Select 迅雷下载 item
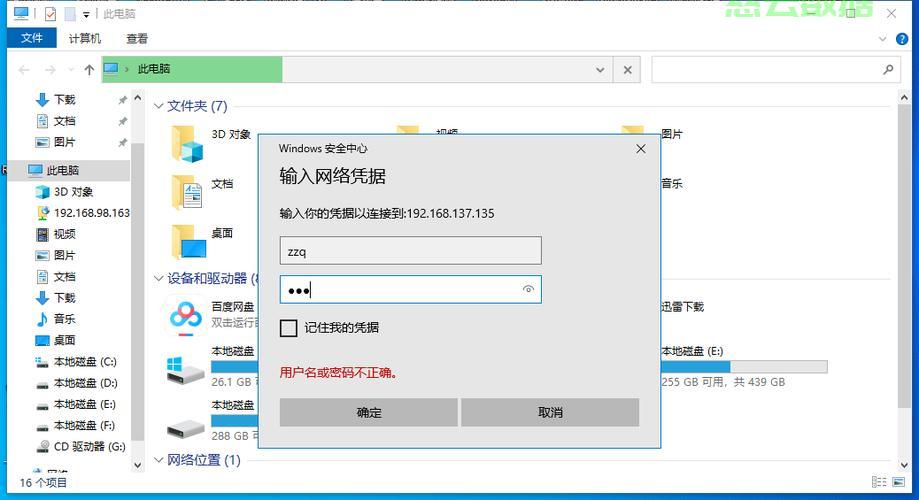This screenshot has width=919, height=500. (x=682, y=307)
